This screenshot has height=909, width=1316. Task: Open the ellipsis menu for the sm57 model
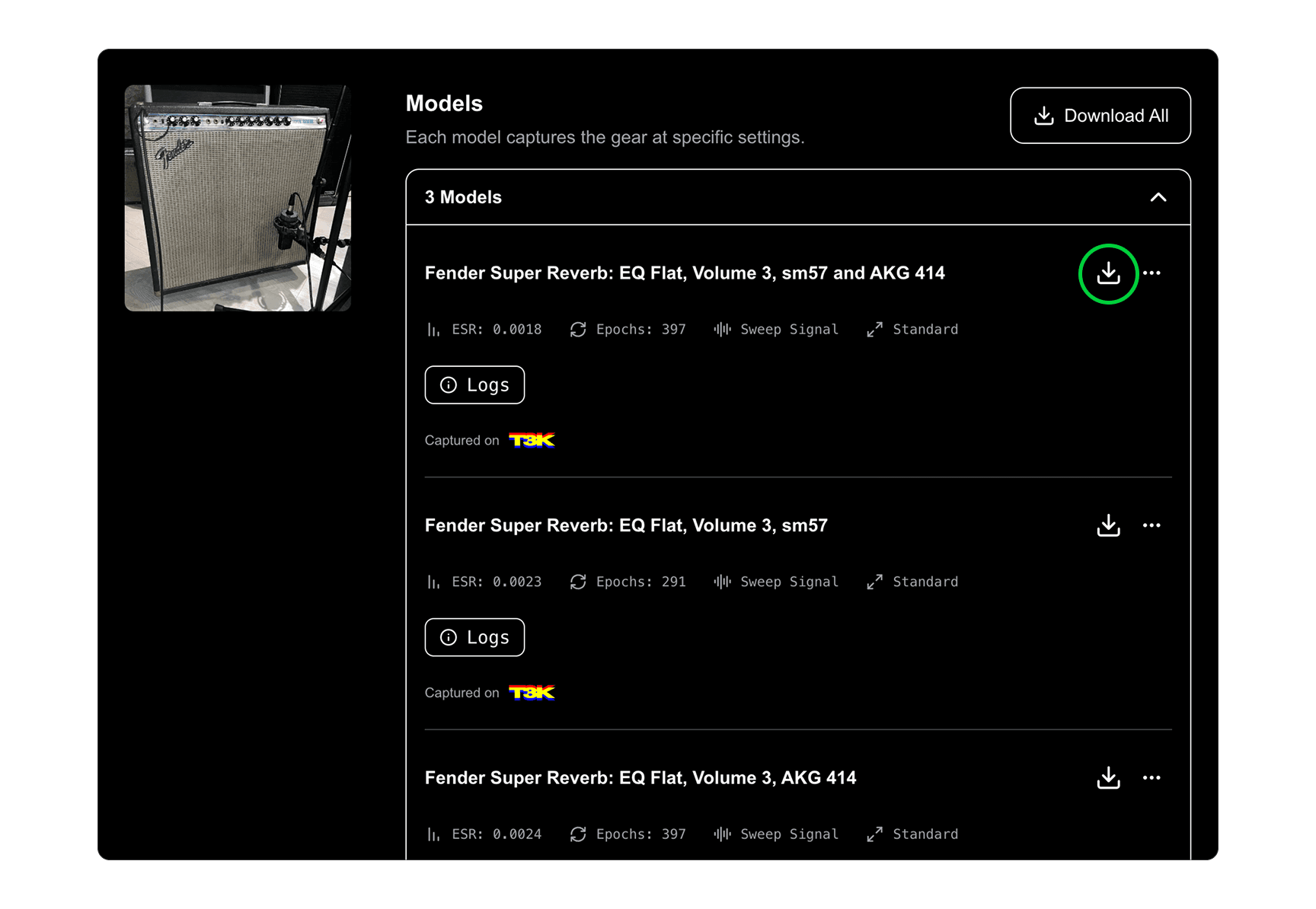tap(1152, 525)
